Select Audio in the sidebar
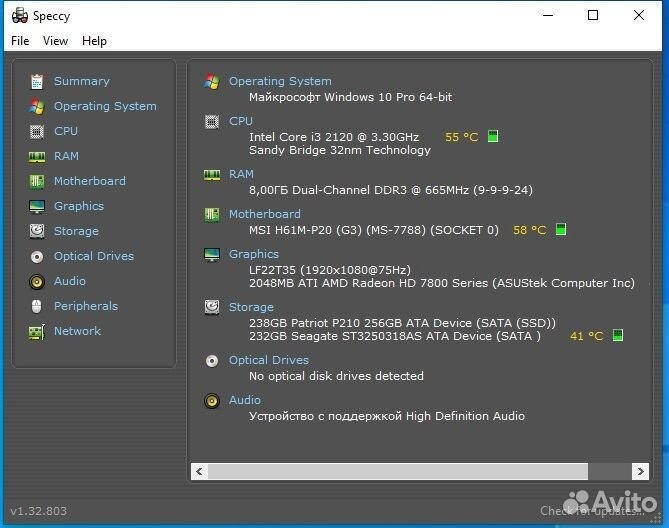The width and height of the screenshot is (669, 528). click(70, 281)
